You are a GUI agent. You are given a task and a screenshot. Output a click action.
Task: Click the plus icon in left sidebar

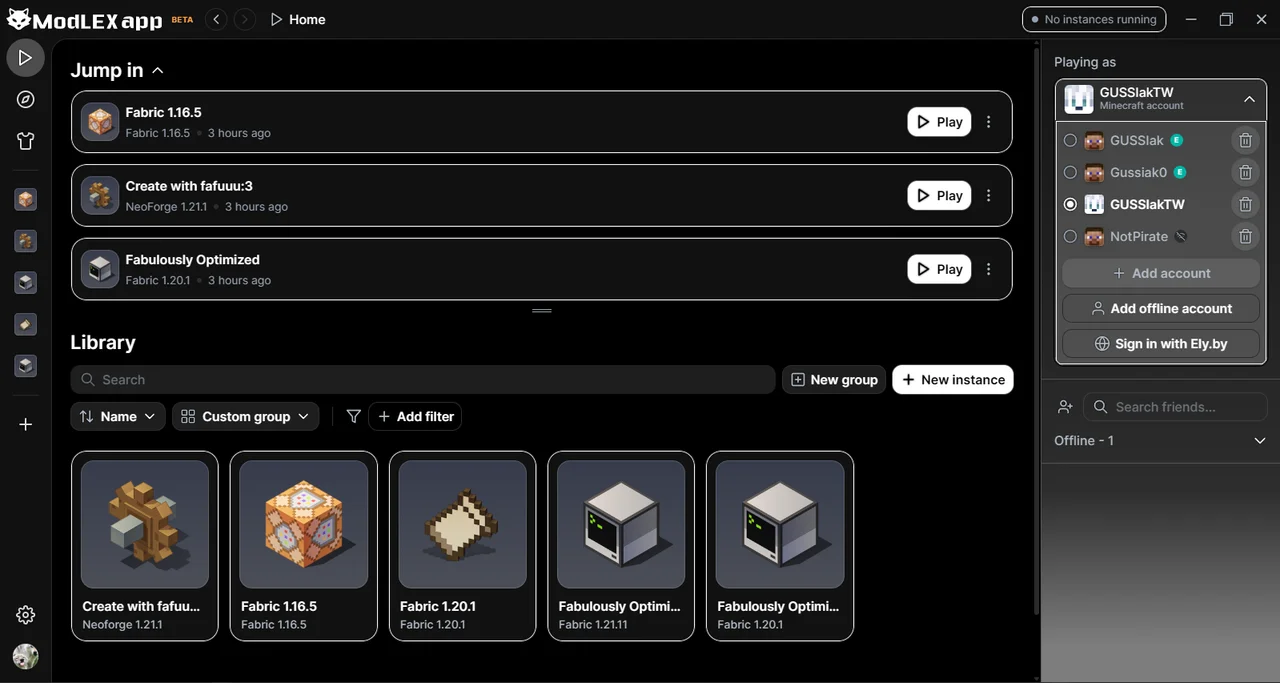click(26, 424)
